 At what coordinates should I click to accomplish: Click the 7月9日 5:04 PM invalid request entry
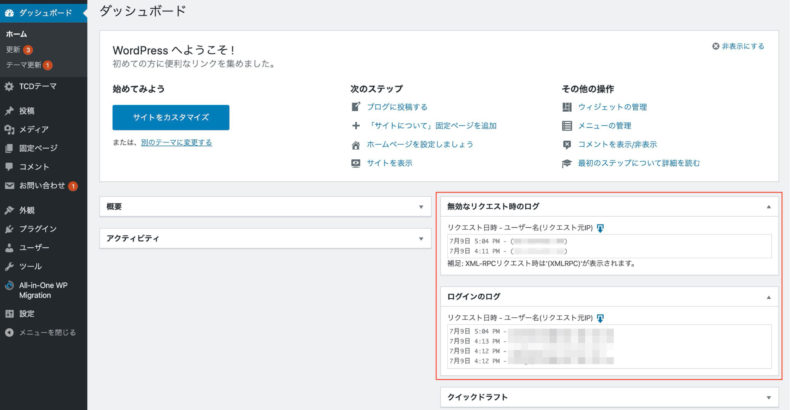tap(508, 241)
